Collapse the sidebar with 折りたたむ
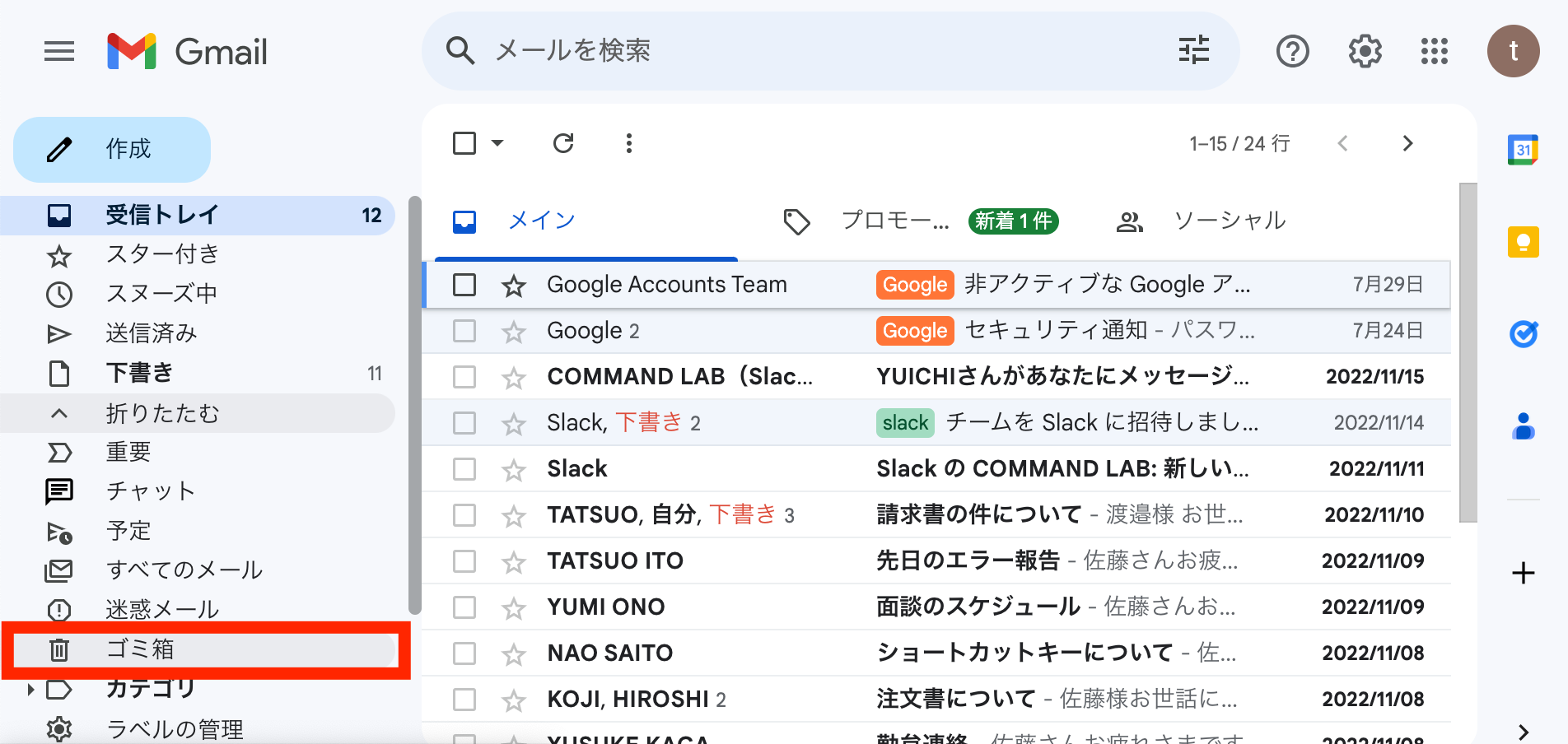 coord(198,413)
